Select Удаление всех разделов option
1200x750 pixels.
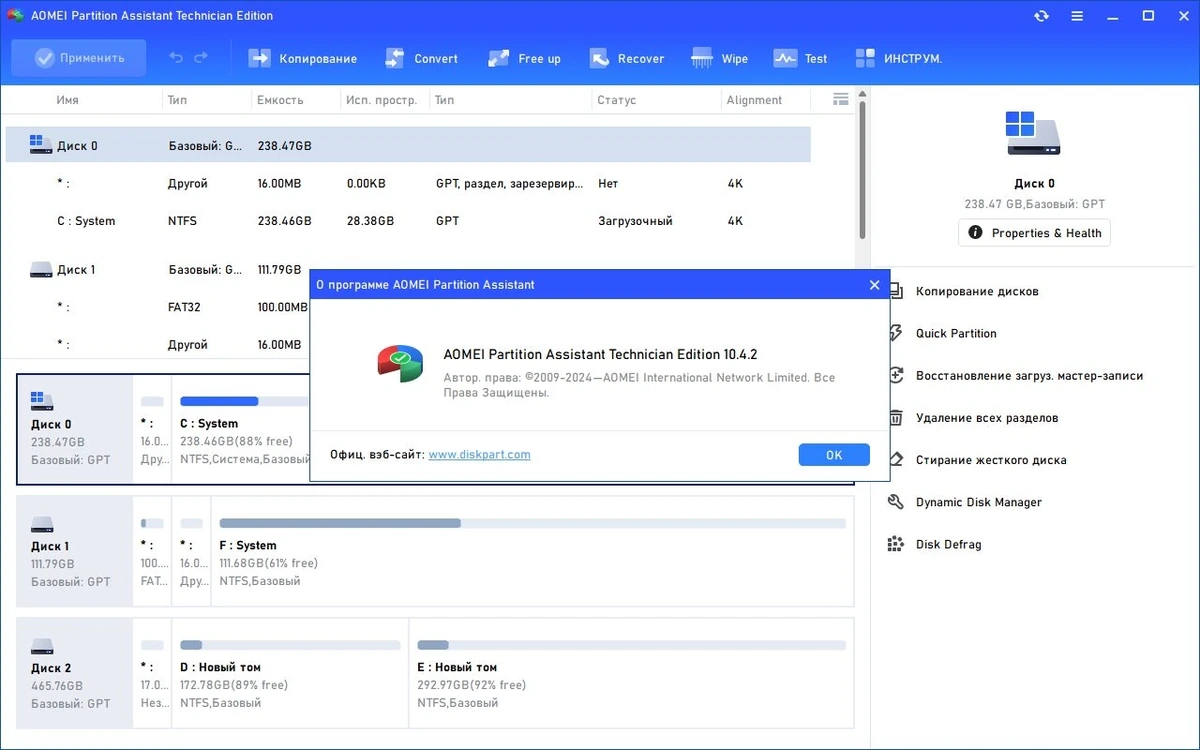(987, 418)
